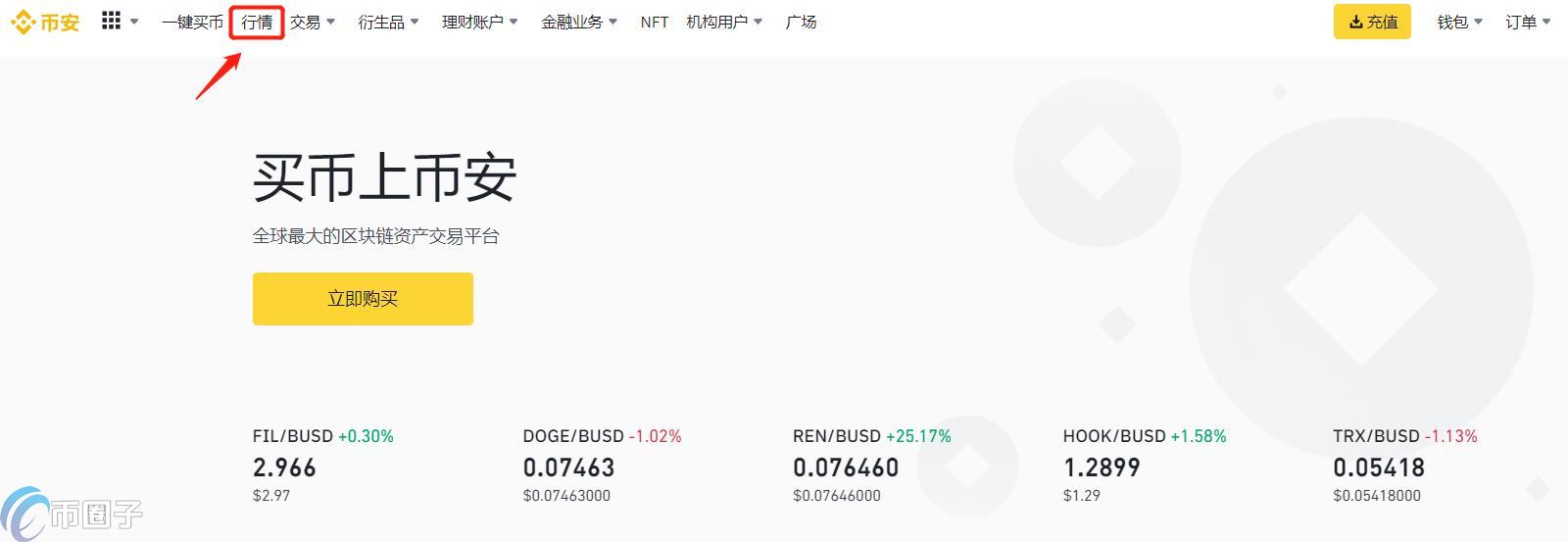Open the FIL/BUSD trading pair
The height and width of the screenshot is (542, 1568).
point(293,436)
